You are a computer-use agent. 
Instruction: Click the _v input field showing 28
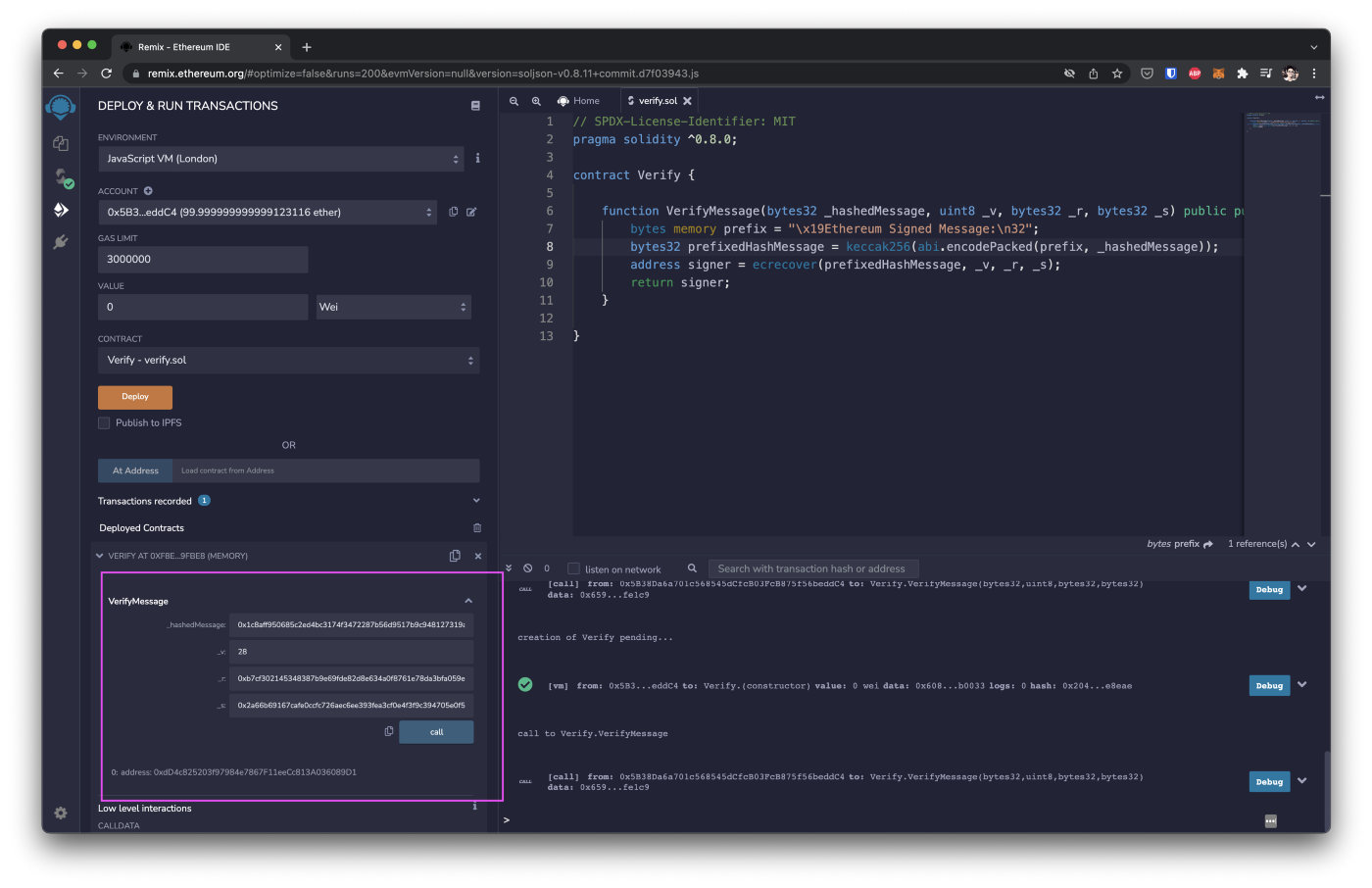pos(352,651)
